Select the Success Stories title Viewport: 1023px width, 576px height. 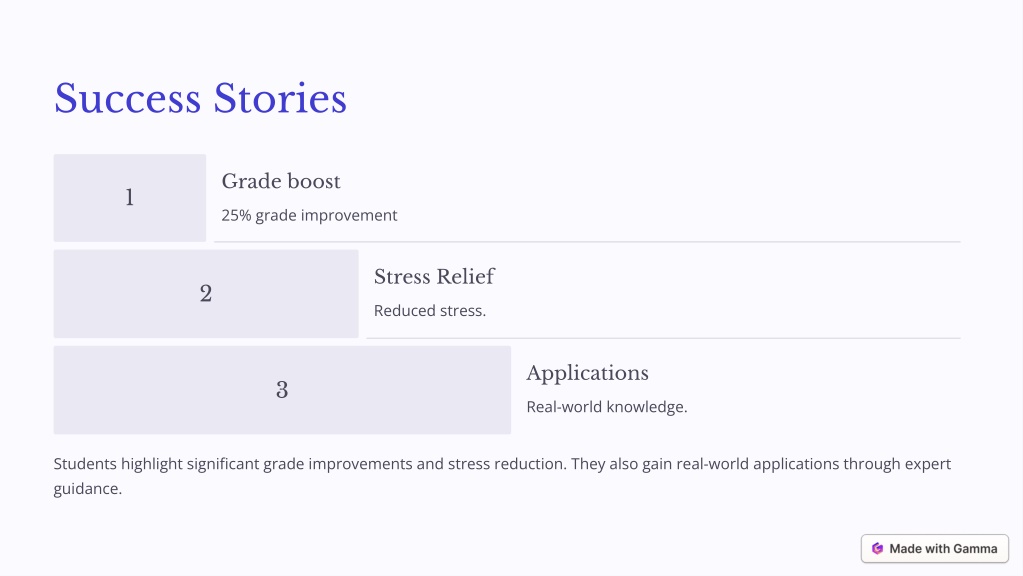(x=200, y=99)
